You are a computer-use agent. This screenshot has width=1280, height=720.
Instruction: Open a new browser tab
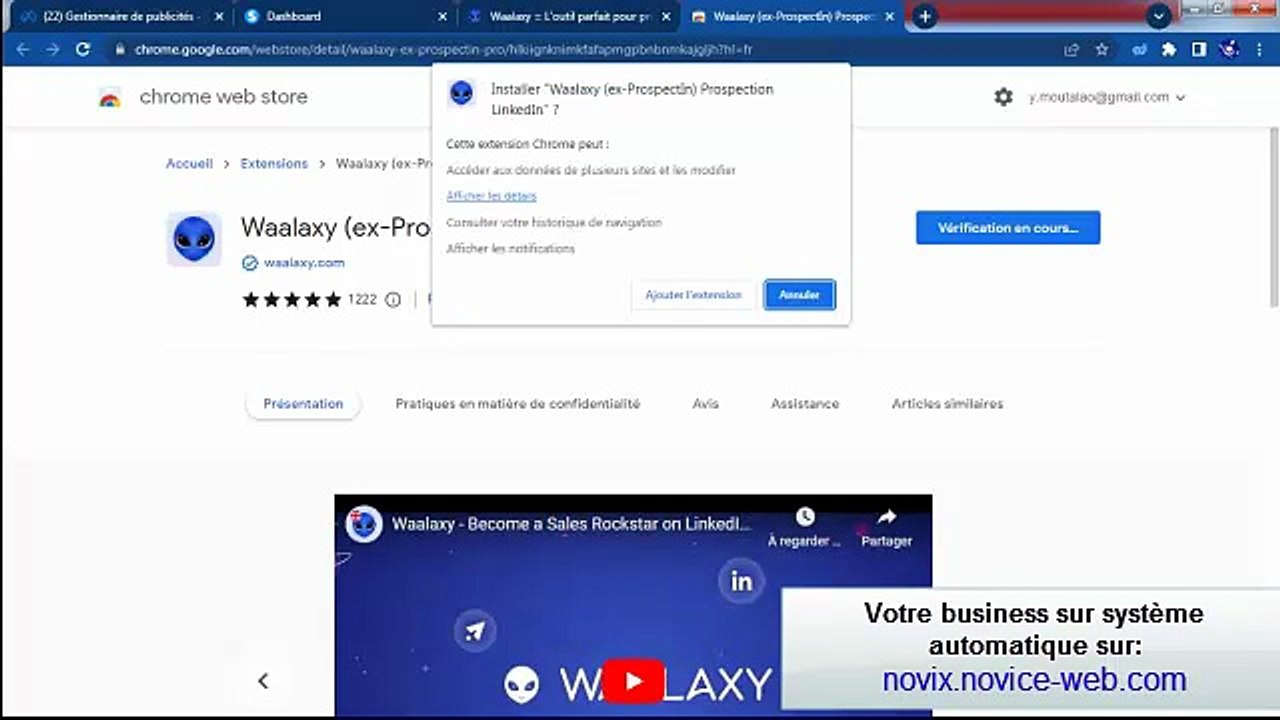coord(925,16)
